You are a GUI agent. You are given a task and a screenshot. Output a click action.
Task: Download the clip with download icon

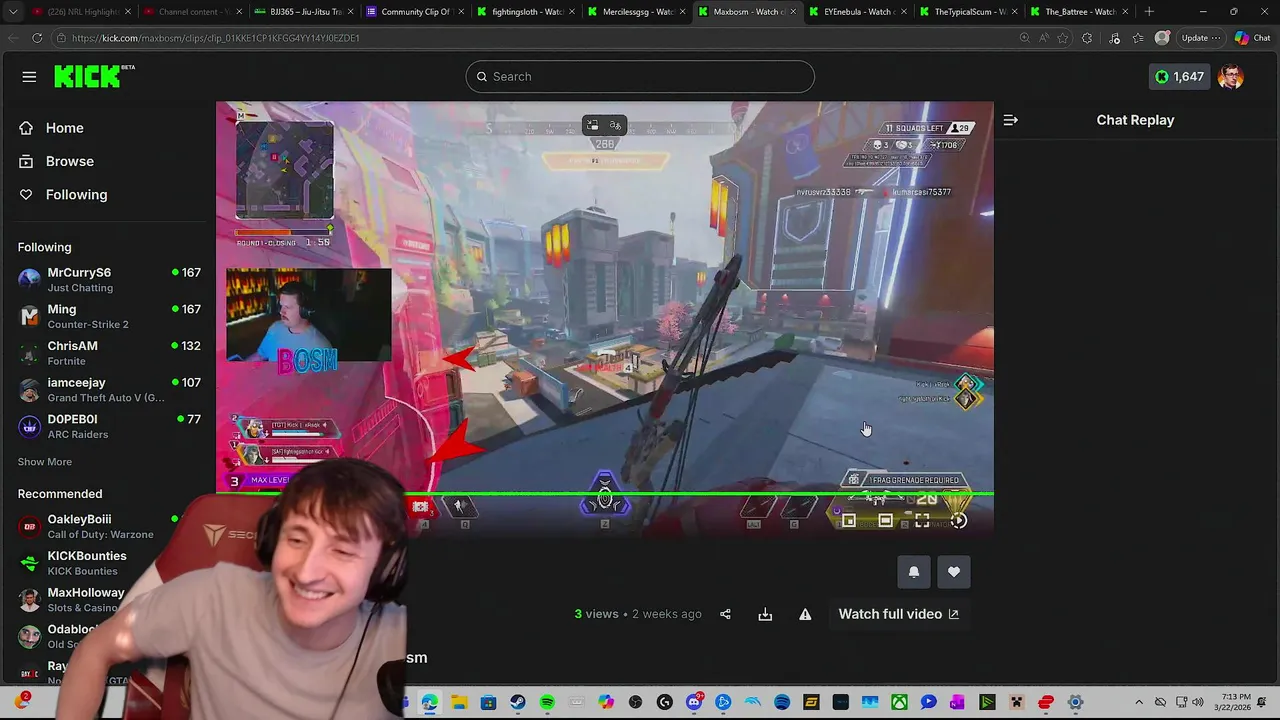point(765,614)
